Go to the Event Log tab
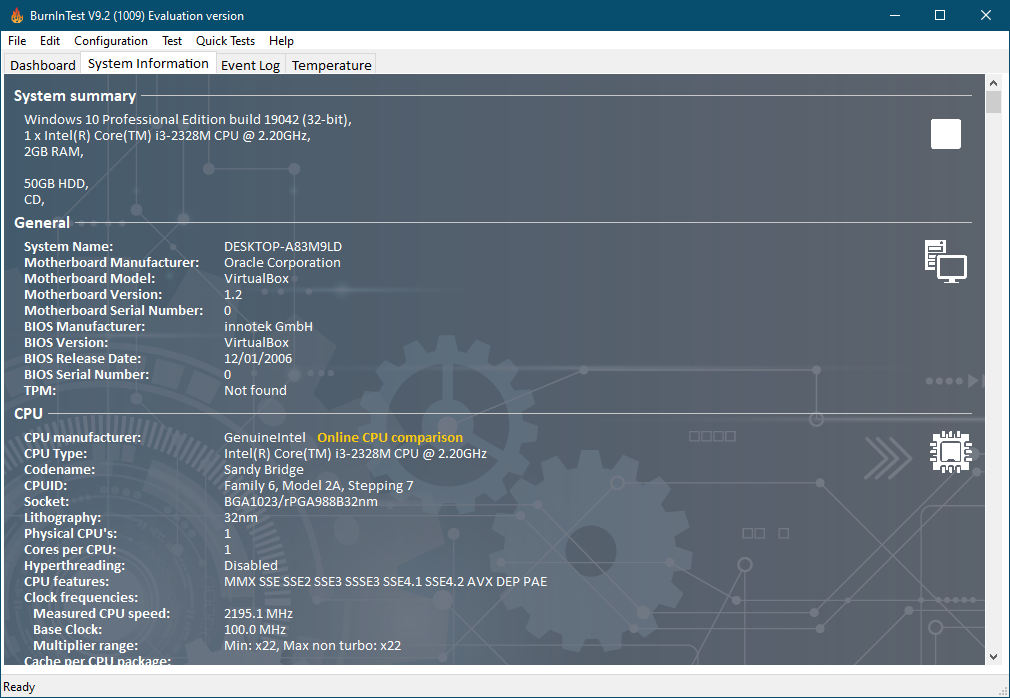1010x698 pixels. (250, 65)
